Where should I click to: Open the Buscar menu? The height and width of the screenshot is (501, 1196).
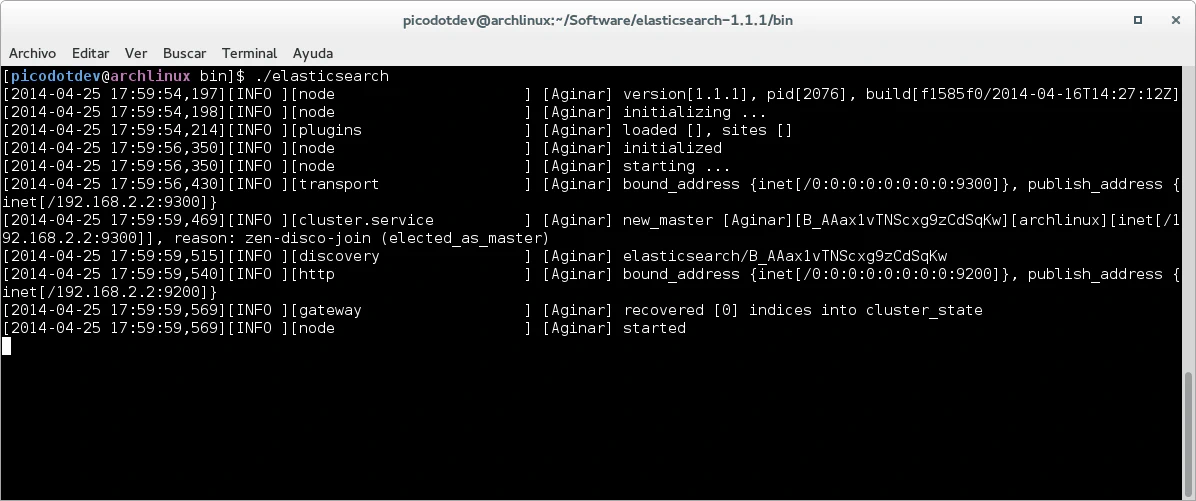(184, 53)
